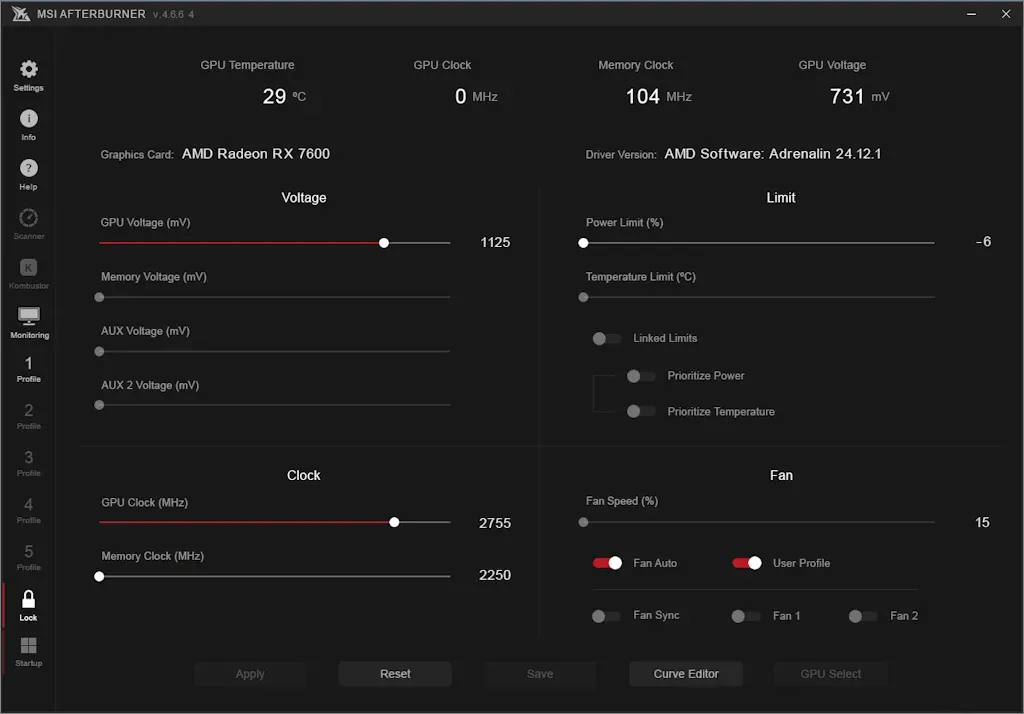This screenshot has width=1024, height=714.
Task: Toggle the Linked Limits switch
Action: coord(606,338)
